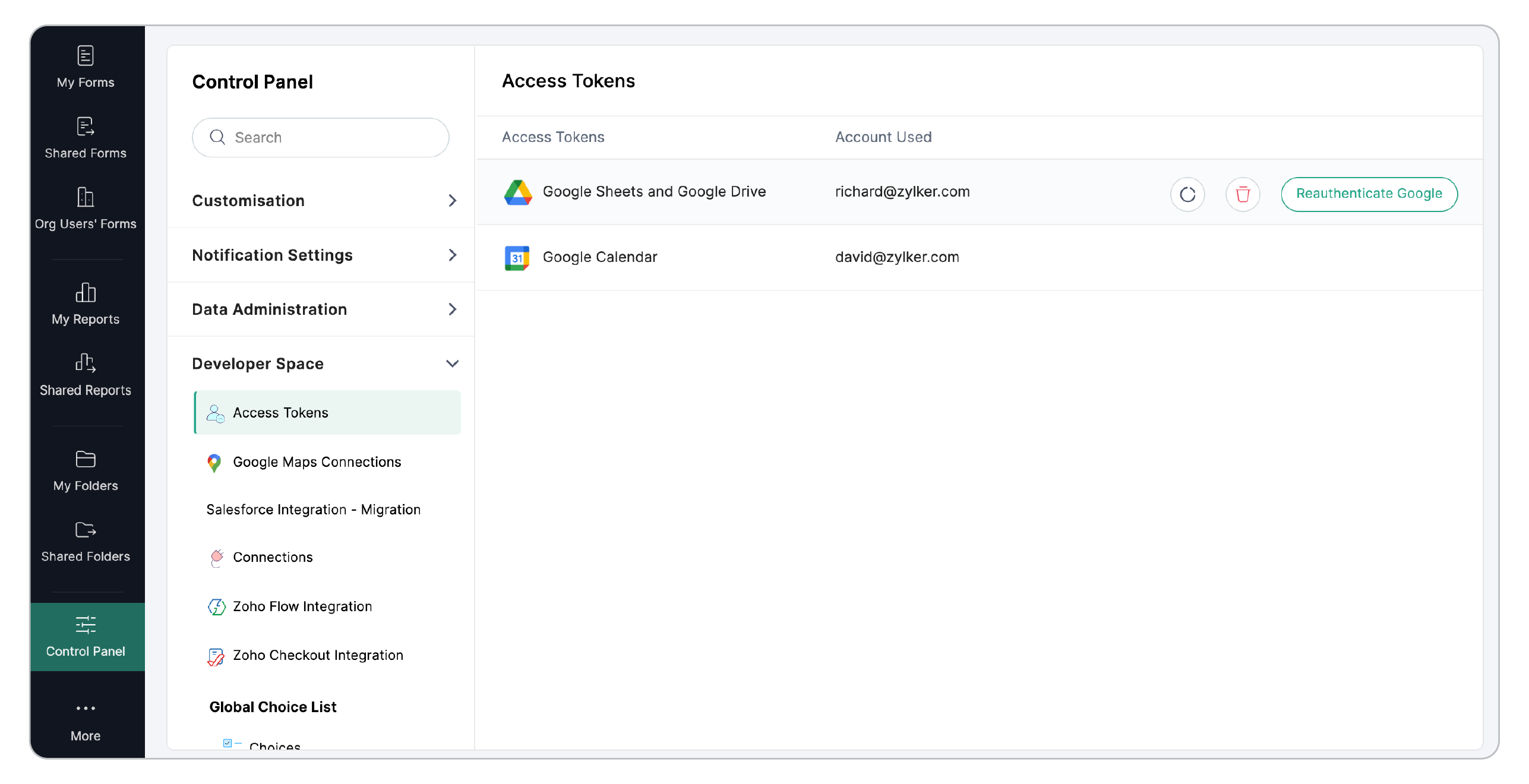Open Shared Forms section
The width and height of the screenshot is (1529, 784).
coord(86,138)
